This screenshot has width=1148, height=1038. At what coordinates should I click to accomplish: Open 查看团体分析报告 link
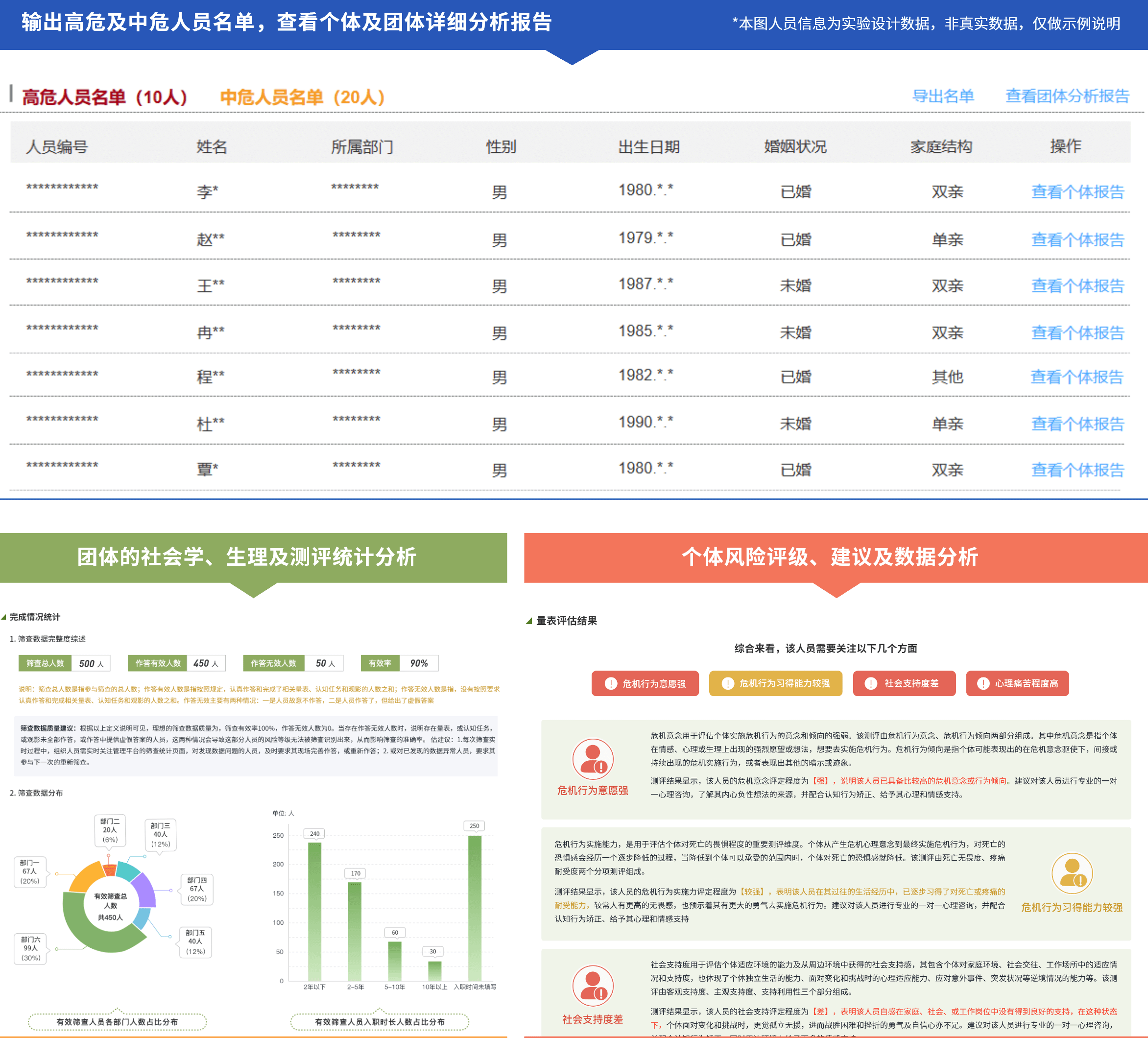click(x=1067, y=97)
